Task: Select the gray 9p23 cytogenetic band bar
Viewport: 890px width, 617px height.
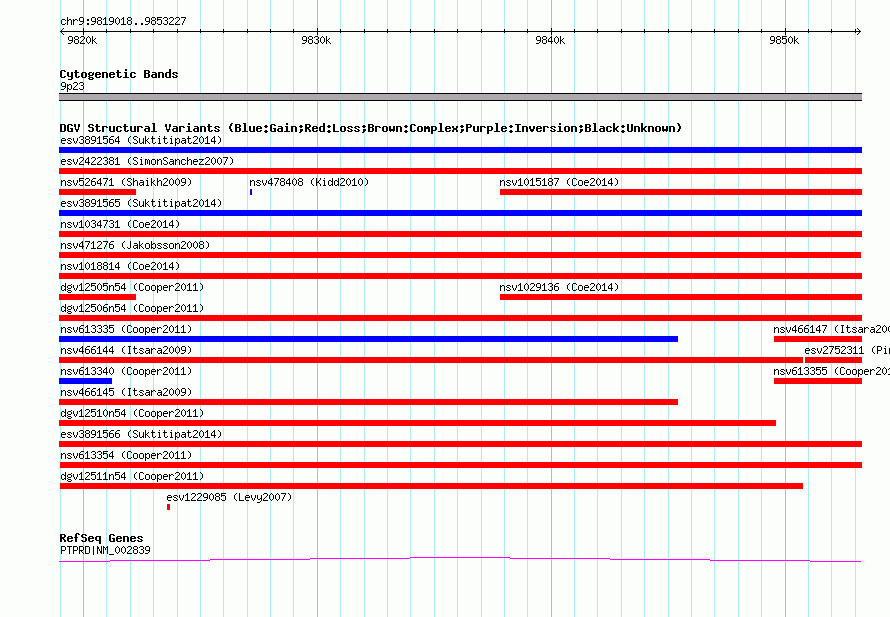Action: [x=460, y=97]
